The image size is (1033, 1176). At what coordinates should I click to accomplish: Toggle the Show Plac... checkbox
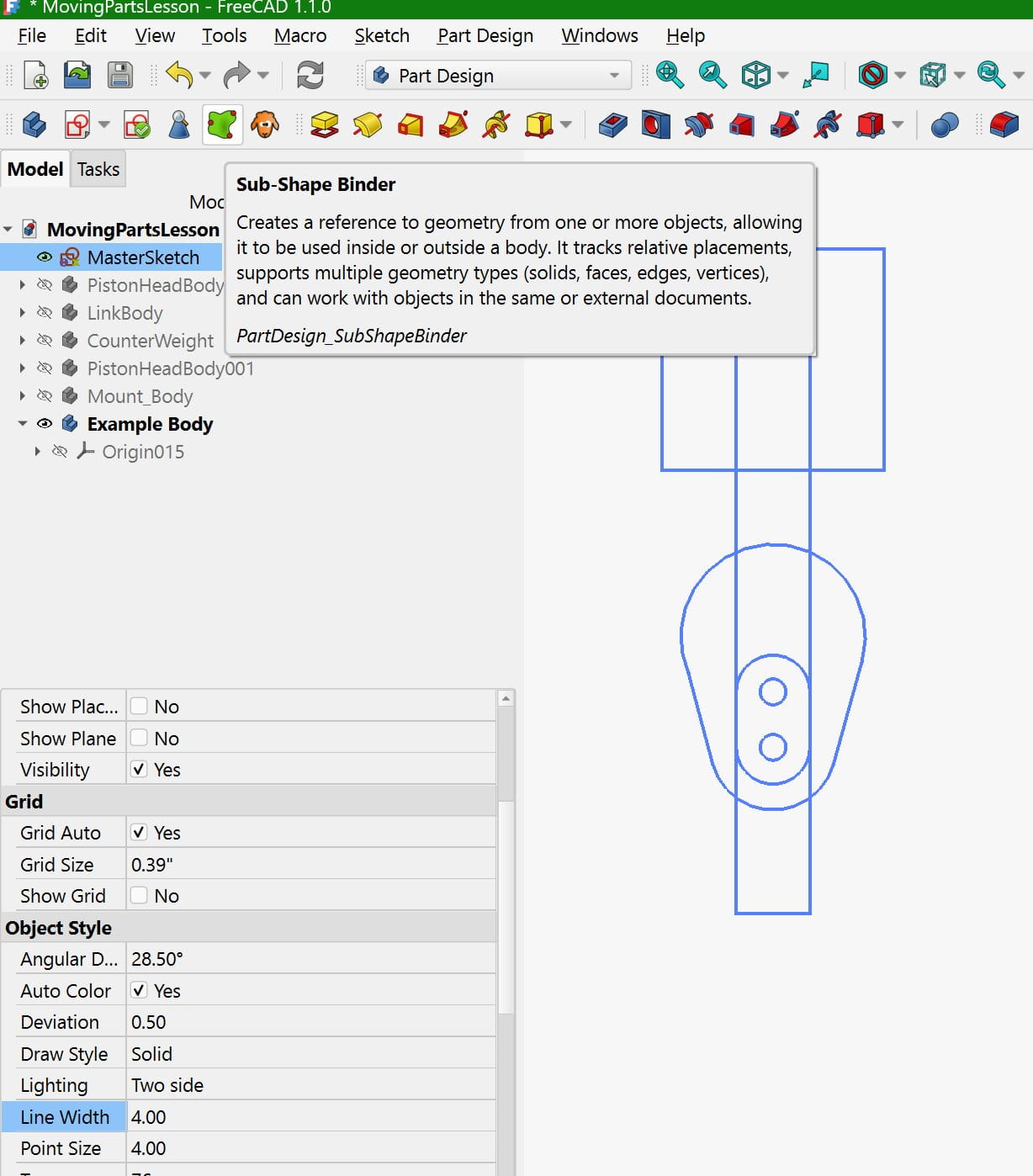click(139, 706)
